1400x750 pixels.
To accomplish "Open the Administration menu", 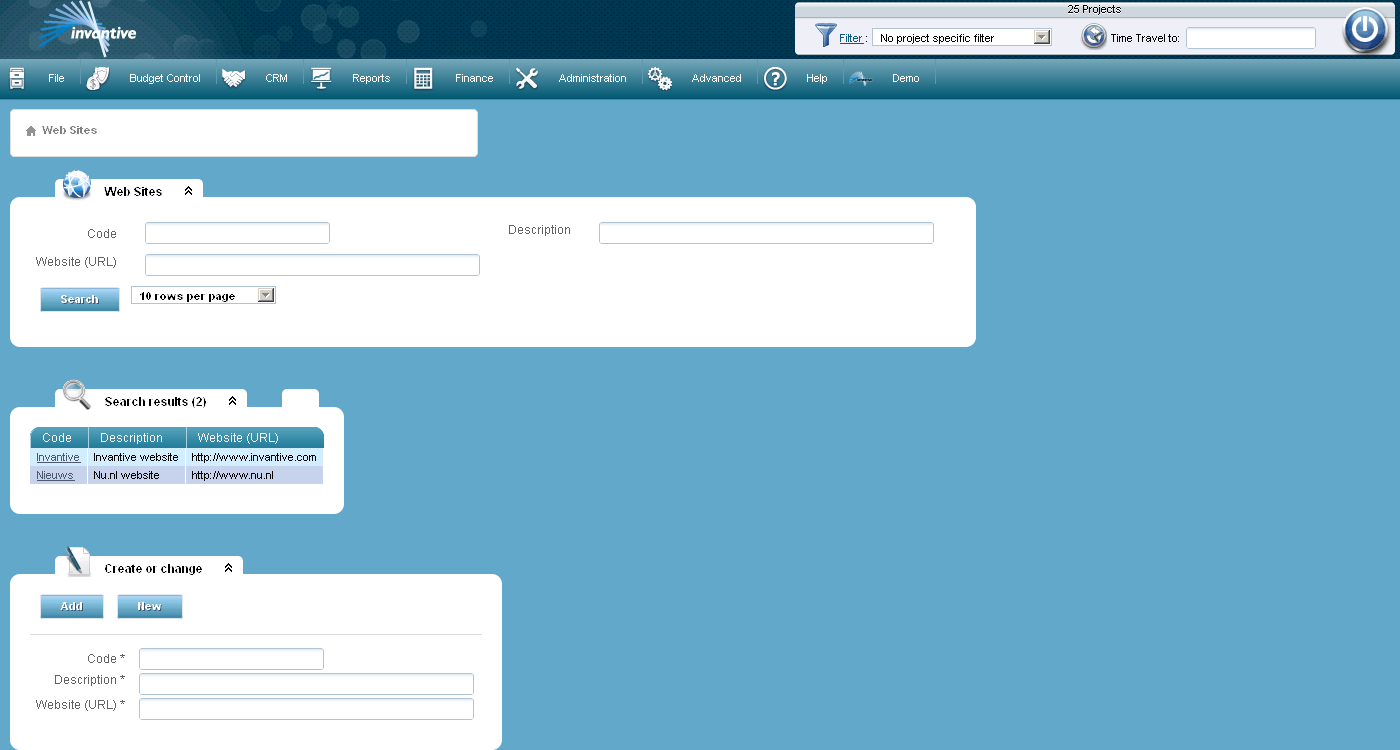I will [x=592, y=78].
